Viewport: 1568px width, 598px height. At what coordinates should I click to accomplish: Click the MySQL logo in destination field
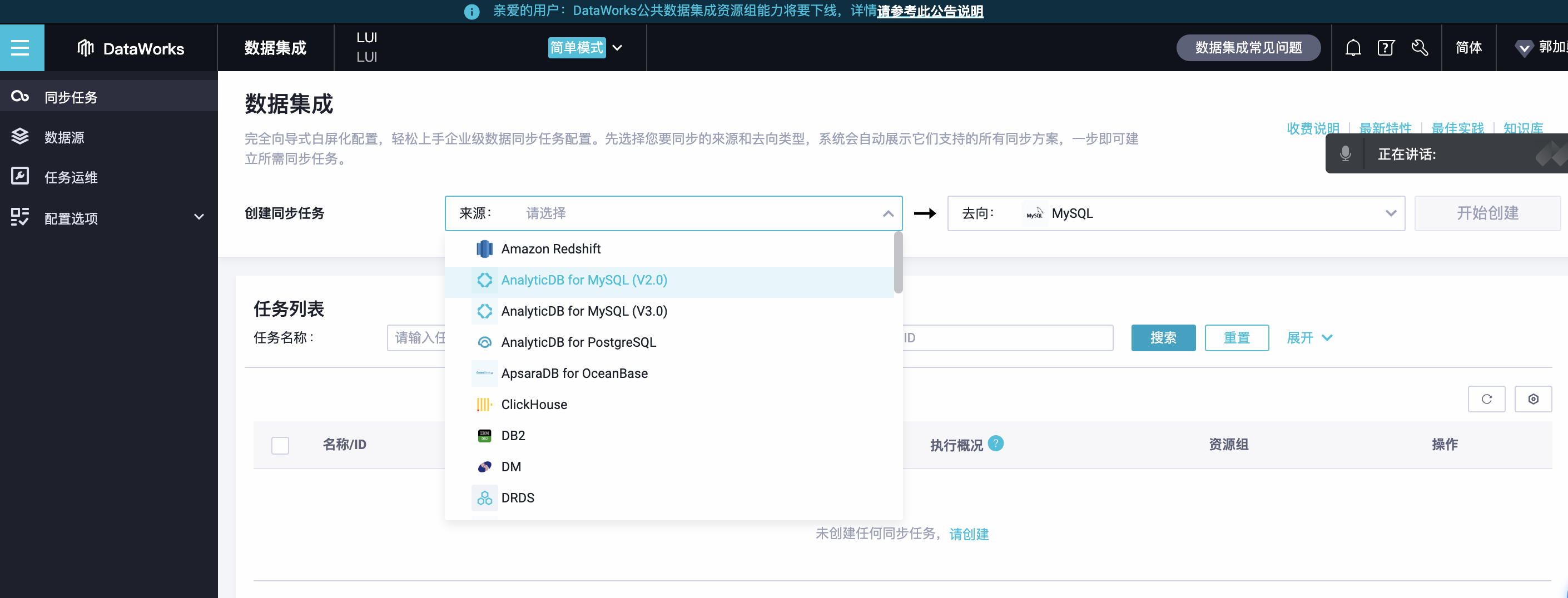point(1034,213)
